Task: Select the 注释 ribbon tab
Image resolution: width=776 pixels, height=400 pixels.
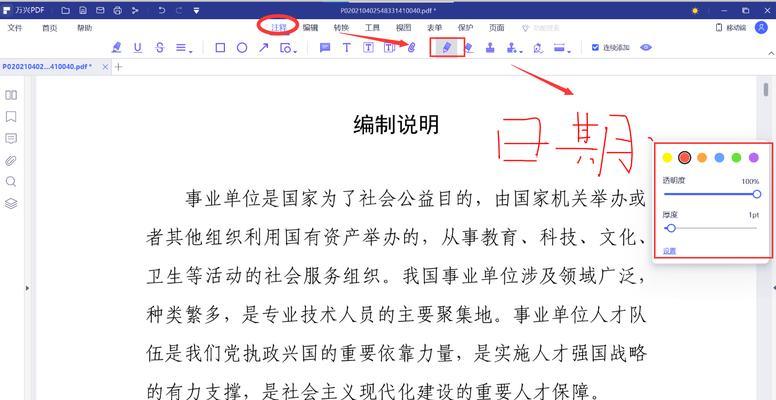Action: pyautogui.click(x=279, y=28)
